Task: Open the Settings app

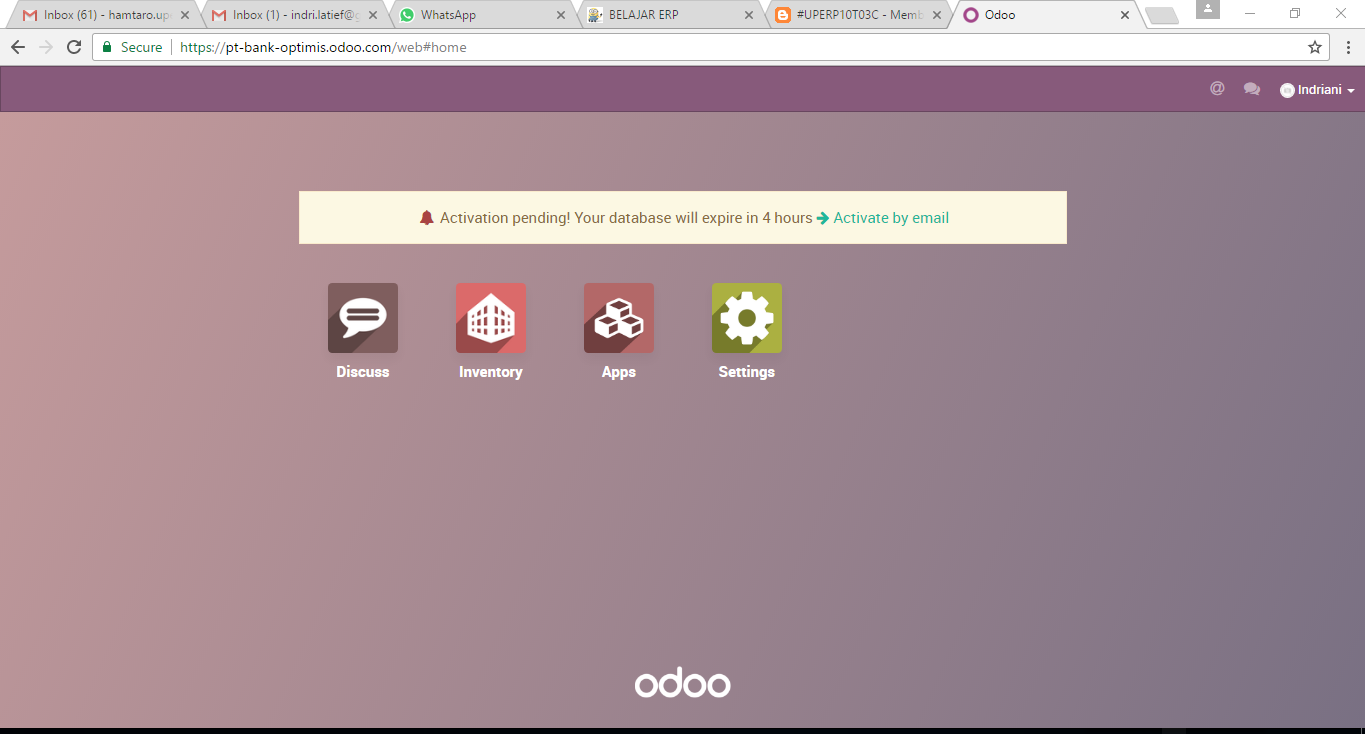Action: tap(747, 318)
